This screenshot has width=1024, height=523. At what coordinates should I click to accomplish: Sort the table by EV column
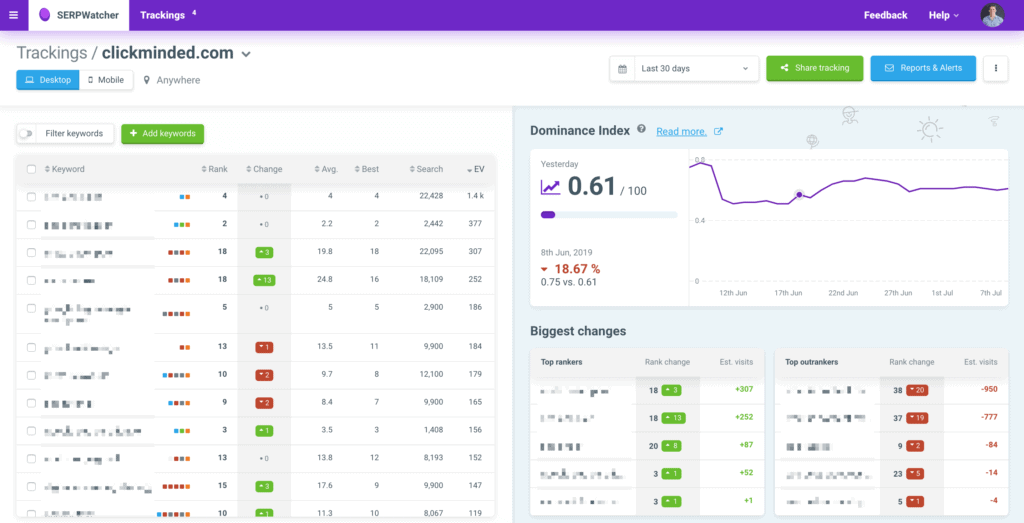coord(477,169)
